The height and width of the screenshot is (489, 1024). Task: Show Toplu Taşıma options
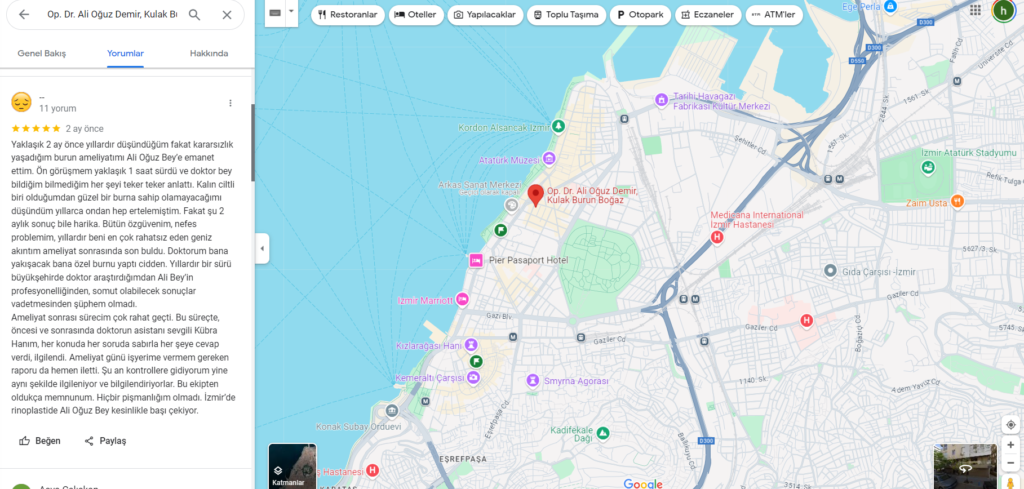(x=566, y=14)
